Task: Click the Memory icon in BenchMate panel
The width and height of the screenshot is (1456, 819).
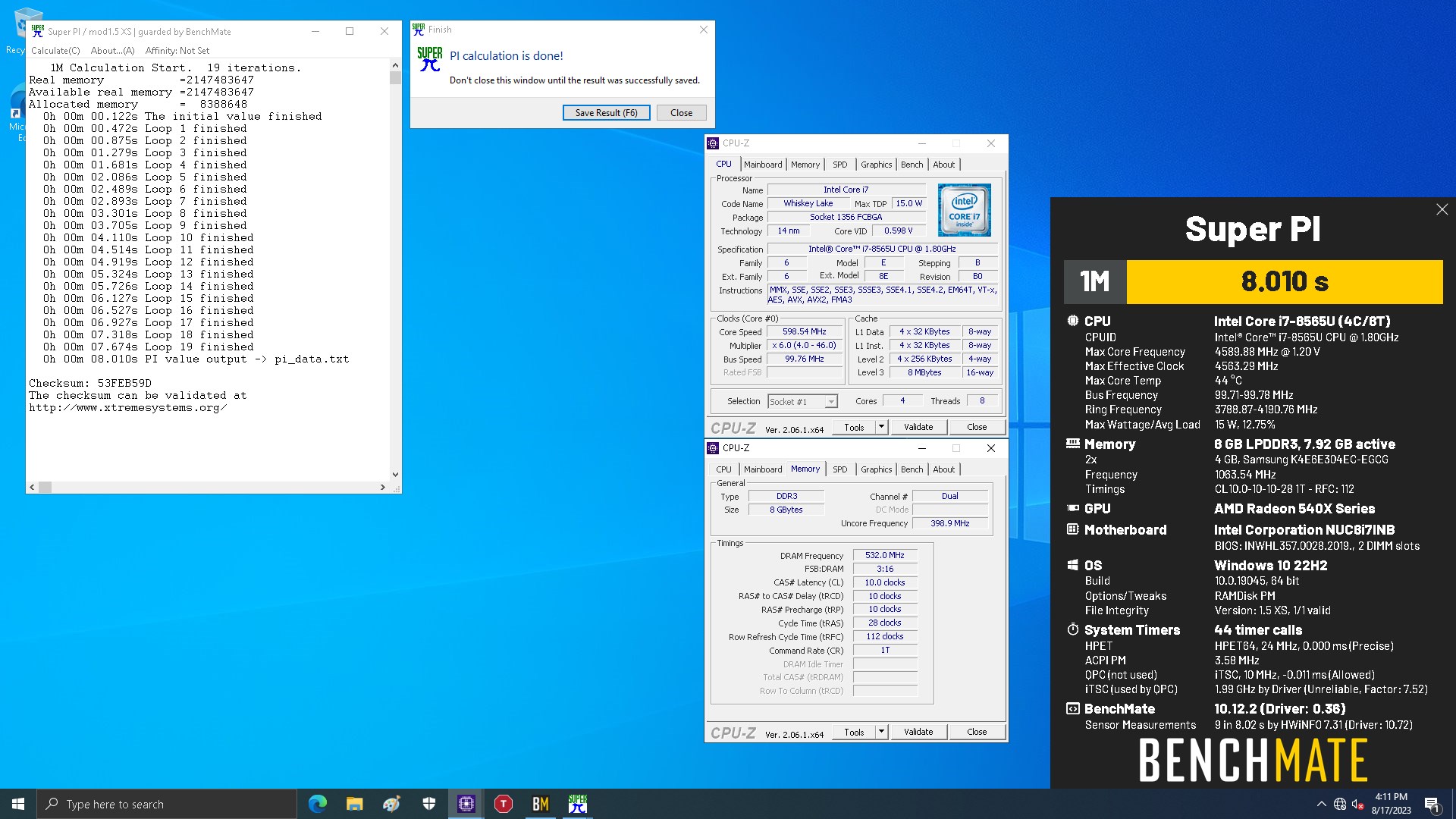Action: (x=1072, y=444)
